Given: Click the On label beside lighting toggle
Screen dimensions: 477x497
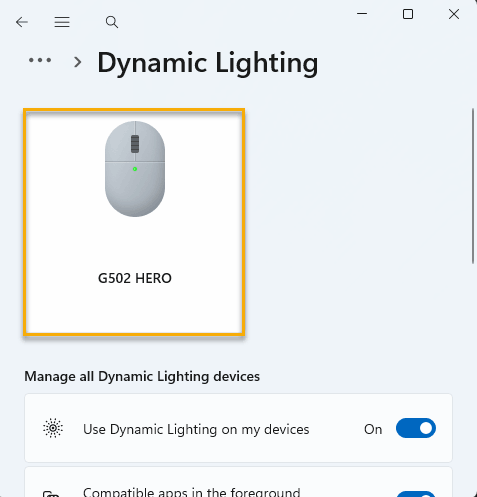Looking at the screenshot, I should coord(373,429).
